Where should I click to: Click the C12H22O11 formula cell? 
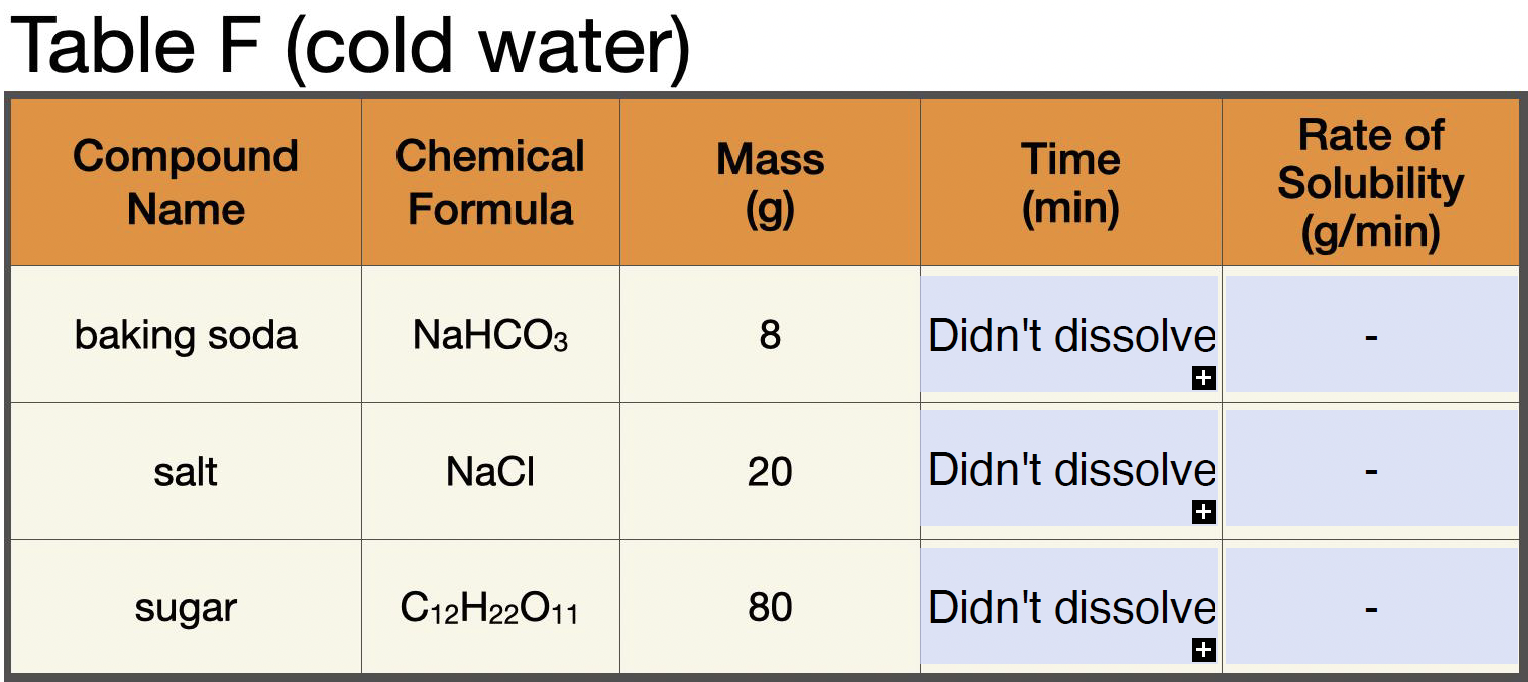tap(491, 607)
